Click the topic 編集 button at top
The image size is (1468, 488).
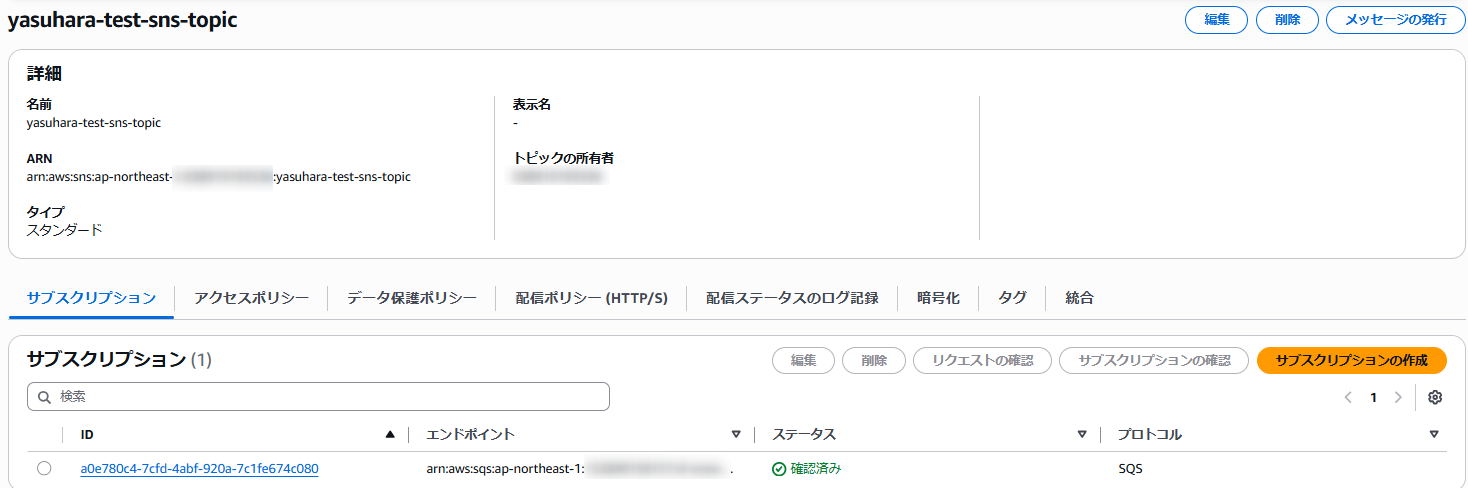coord(1217,20)
